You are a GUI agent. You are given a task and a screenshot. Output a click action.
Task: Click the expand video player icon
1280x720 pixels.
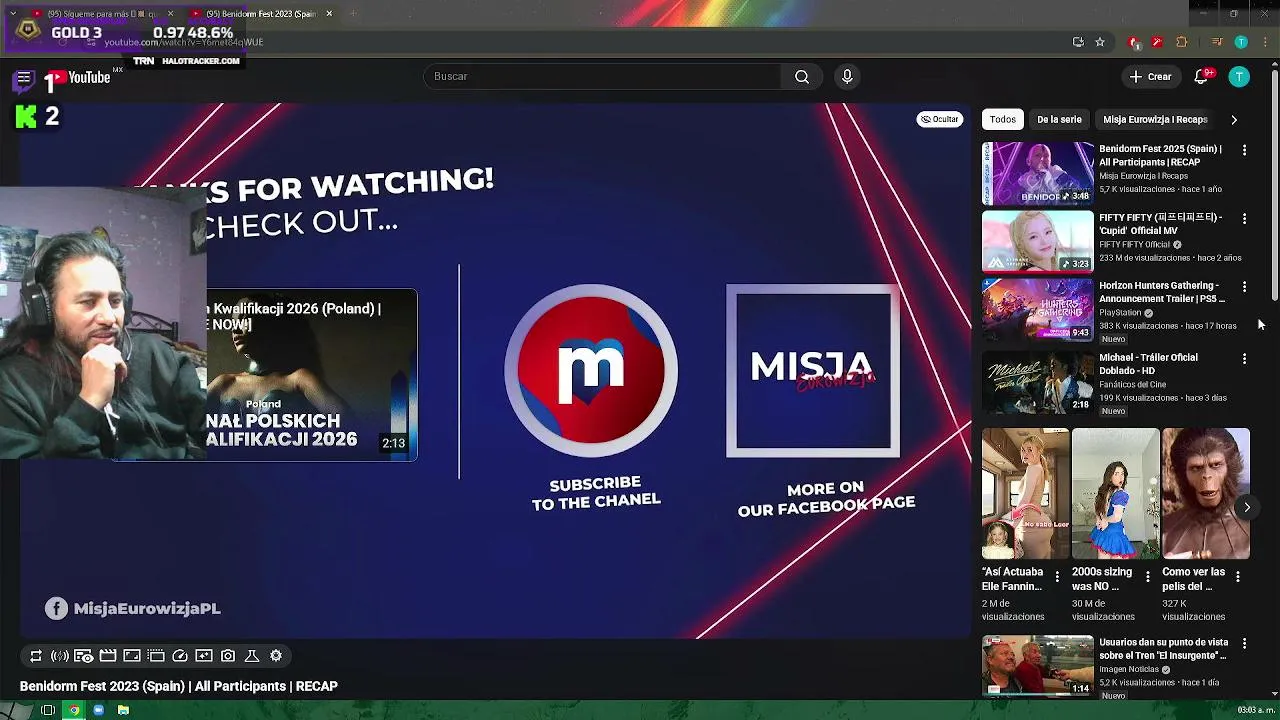coord(132,656)
